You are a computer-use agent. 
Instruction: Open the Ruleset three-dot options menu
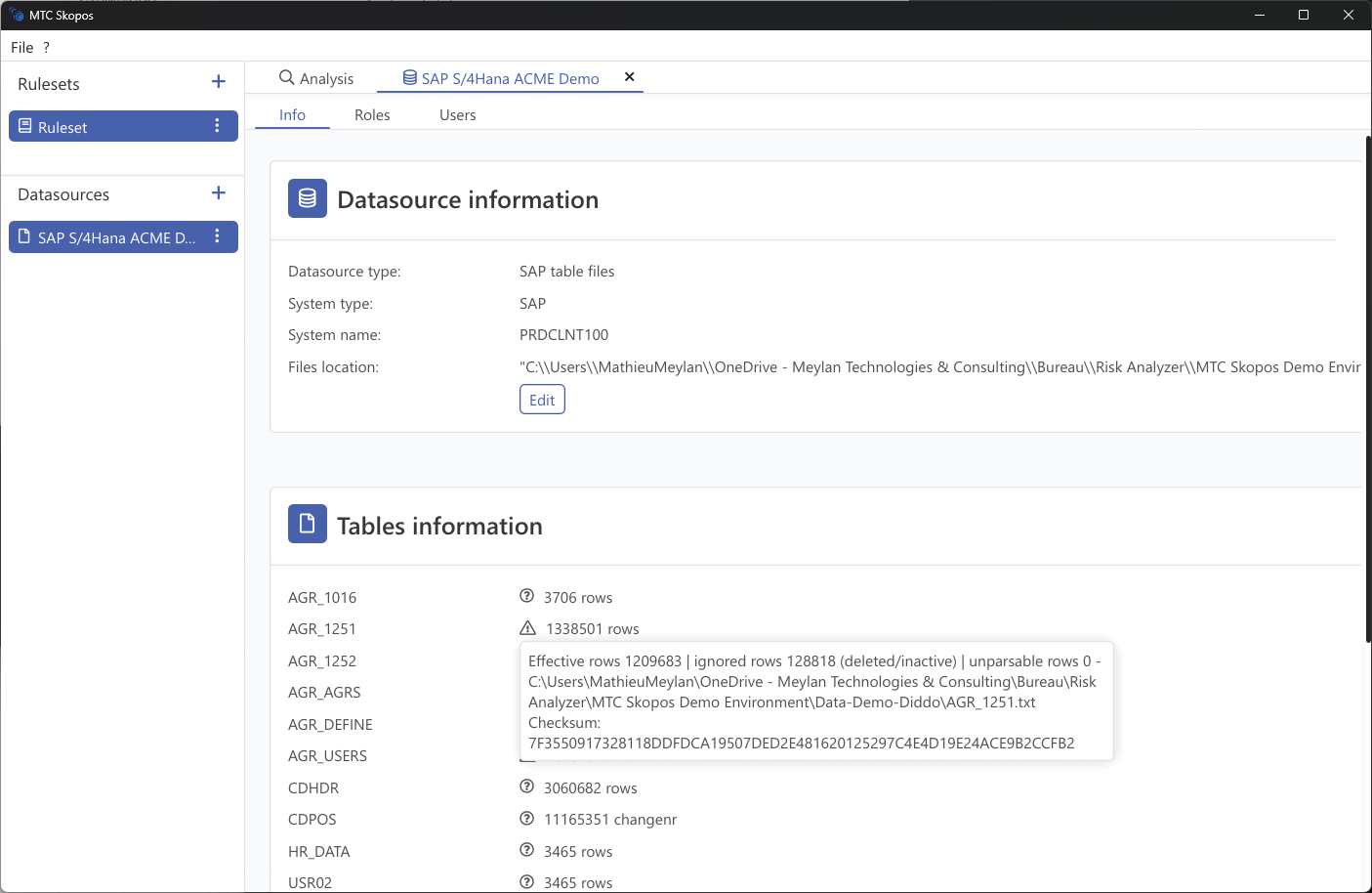pyautogui.click(x=217, y=126)
